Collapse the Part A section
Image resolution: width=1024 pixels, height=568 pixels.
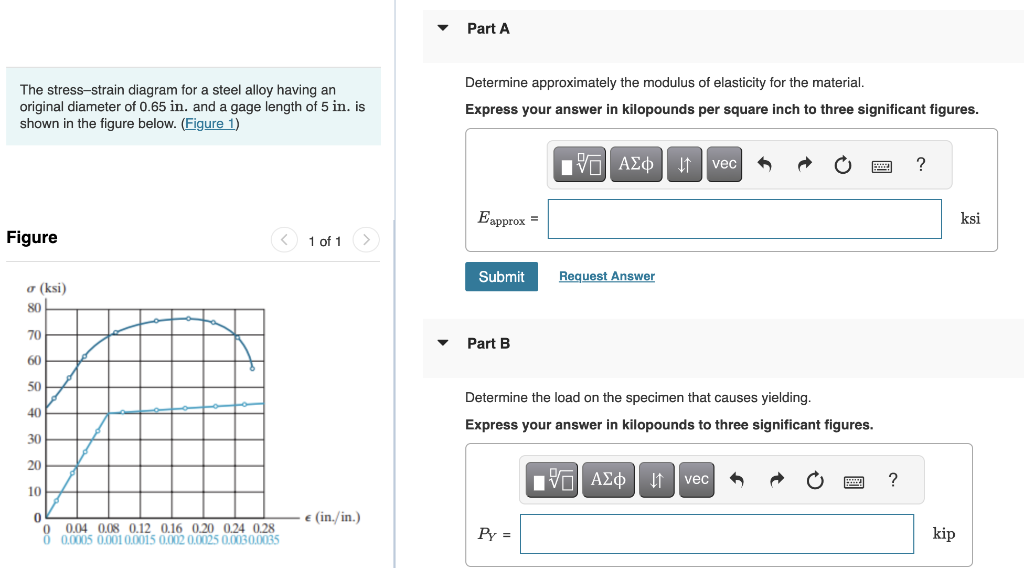[x=443, y=28]
